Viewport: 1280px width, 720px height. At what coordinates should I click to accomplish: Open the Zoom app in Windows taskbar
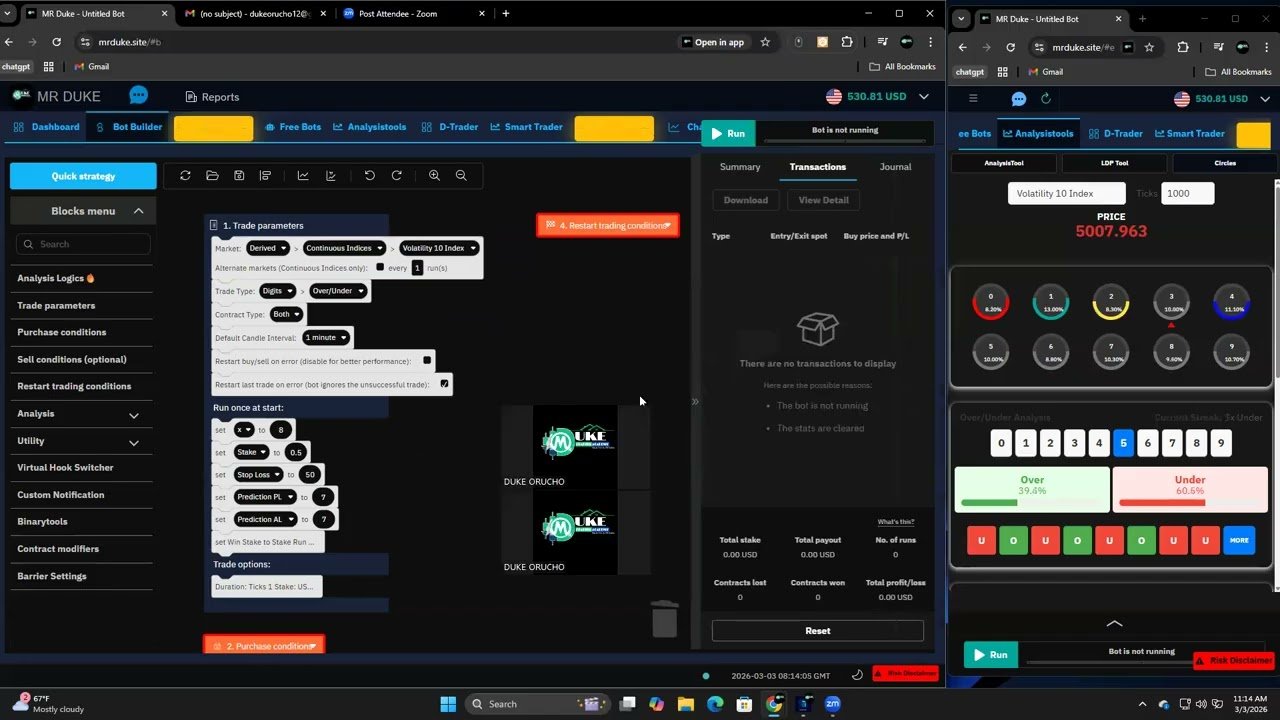pos(832,703)
